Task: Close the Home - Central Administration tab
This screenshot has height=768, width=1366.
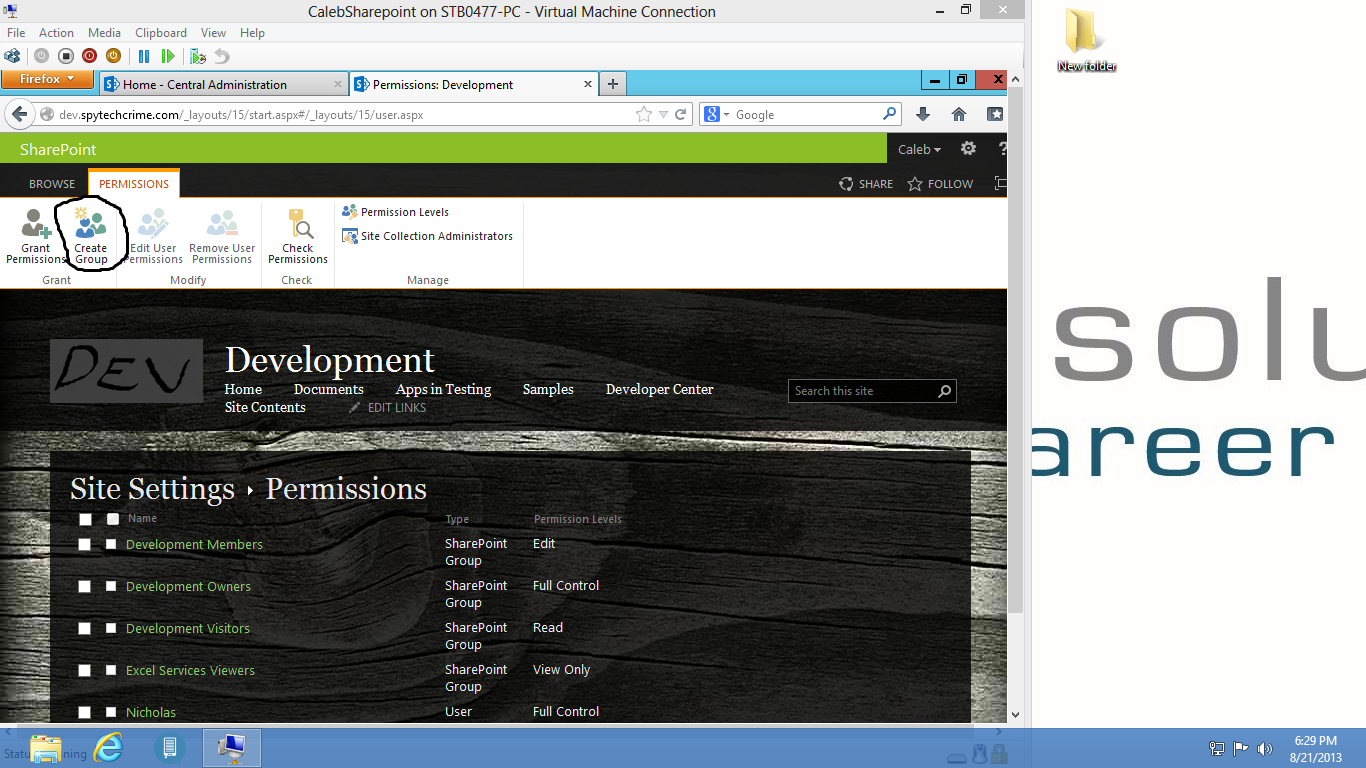Action: (x=337, y=85)
